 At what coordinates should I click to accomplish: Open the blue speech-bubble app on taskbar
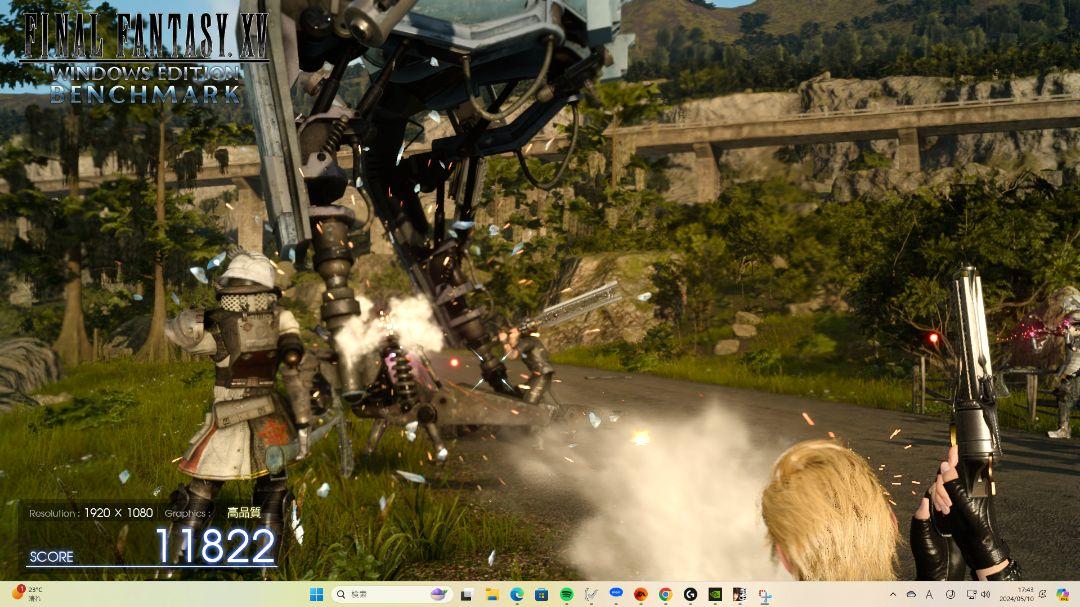(616, 594)
